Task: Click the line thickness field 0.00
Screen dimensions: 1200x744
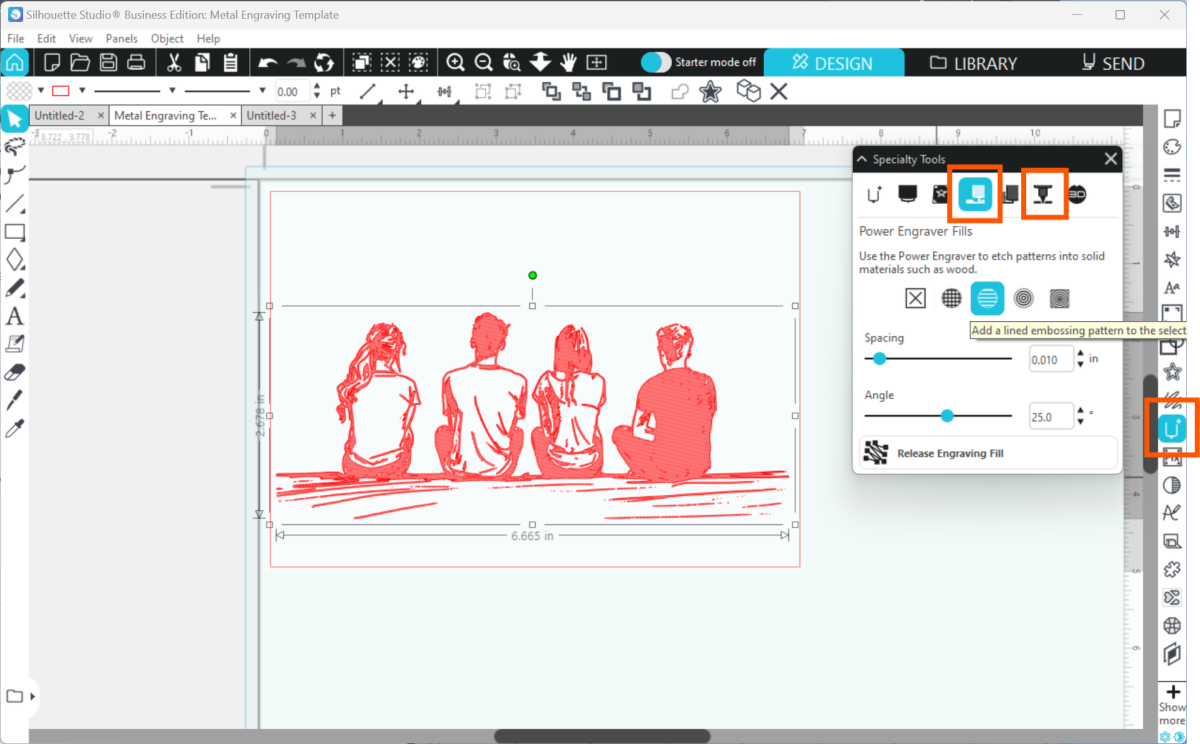Action: point(292,91)
